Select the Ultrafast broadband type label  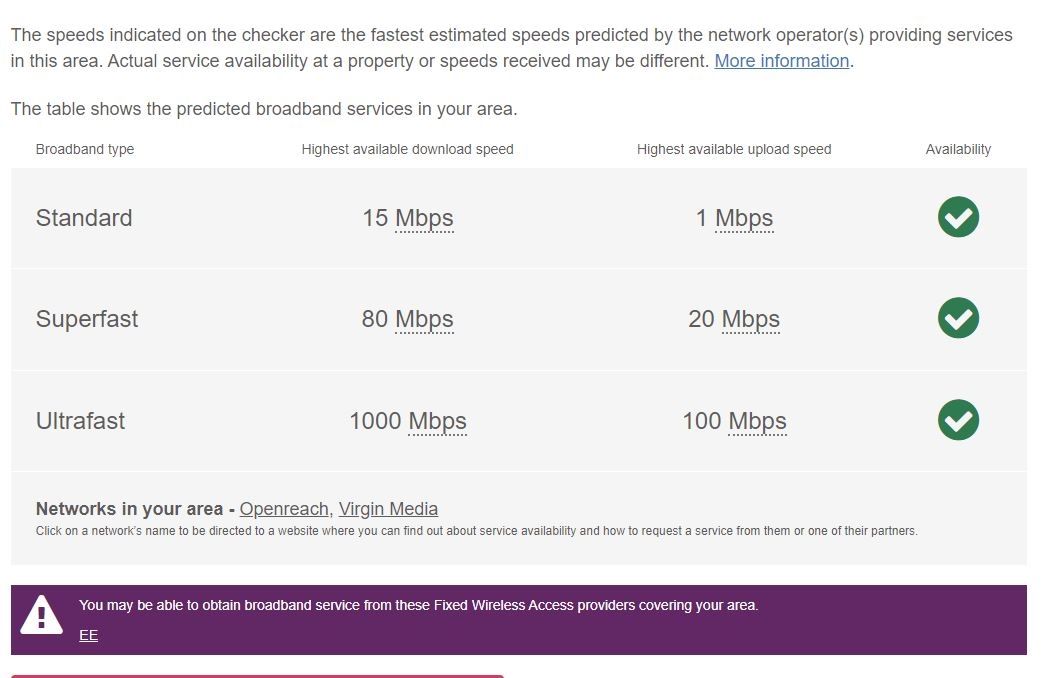[x=81, y=421]
